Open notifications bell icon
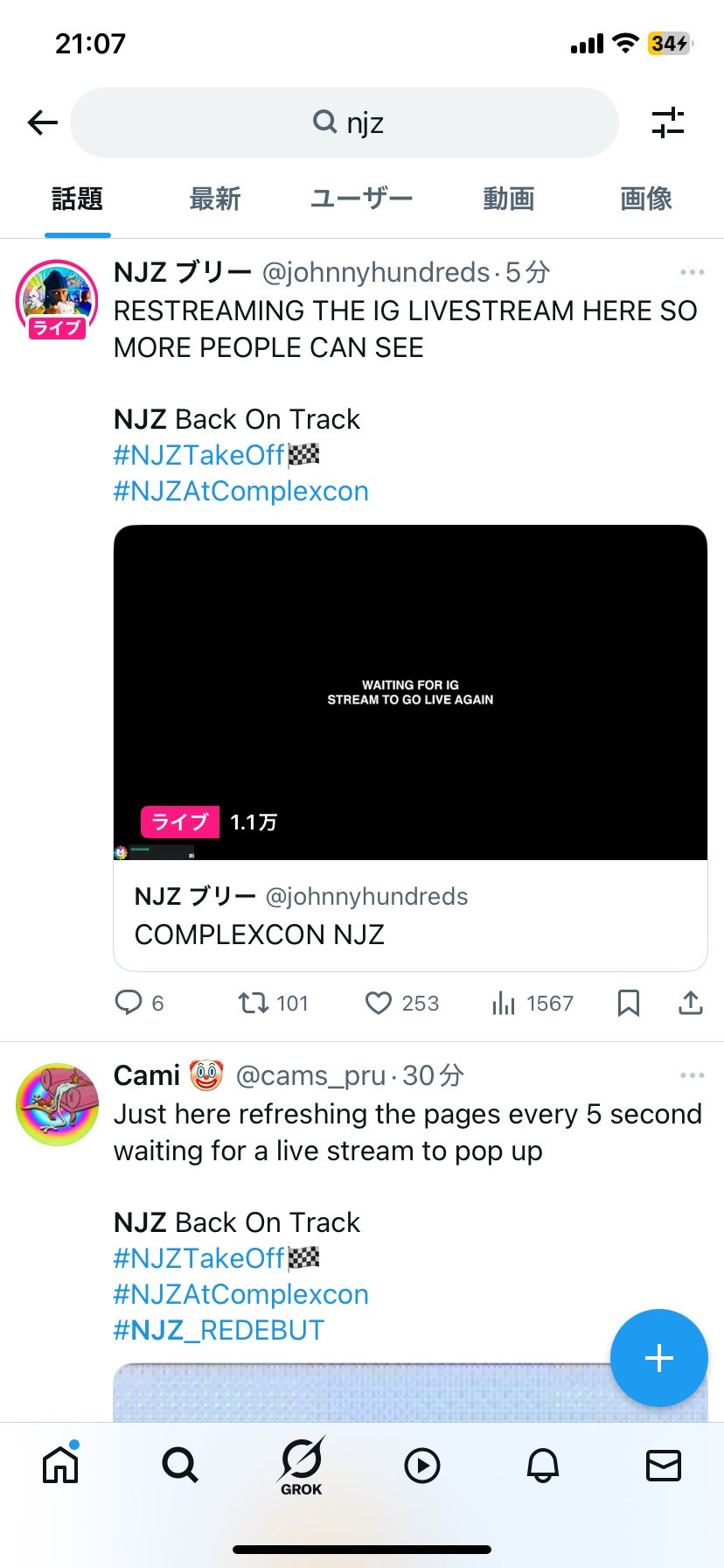 point(542,1465)
